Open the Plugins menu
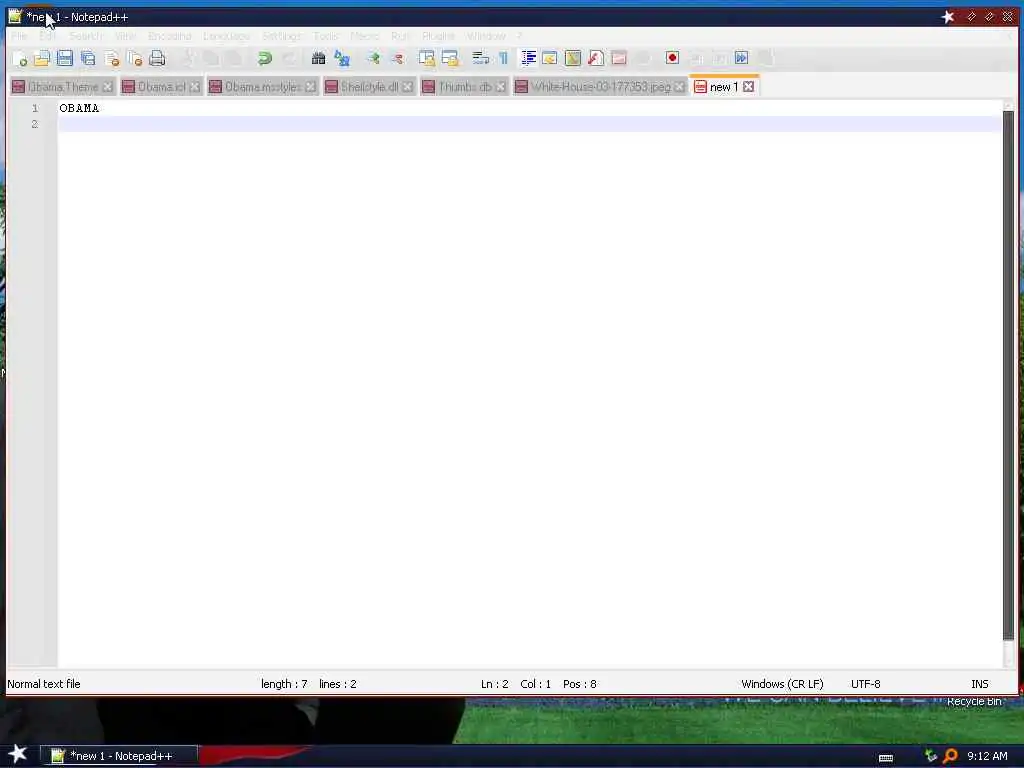Screen dimensions: 1024x768 438,36
